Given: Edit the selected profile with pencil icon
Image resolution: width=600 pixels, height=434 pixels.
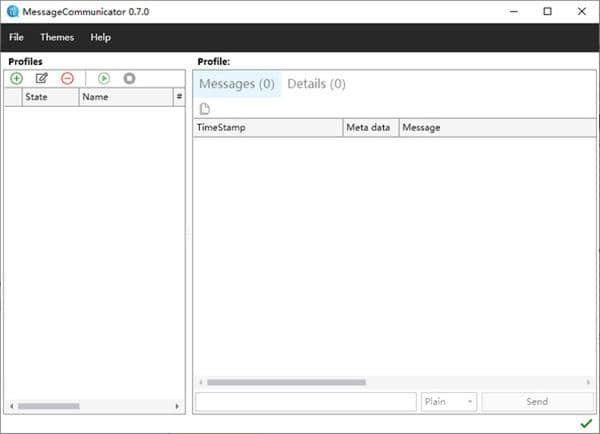Looking at the screenshot, I should point(42,78).
